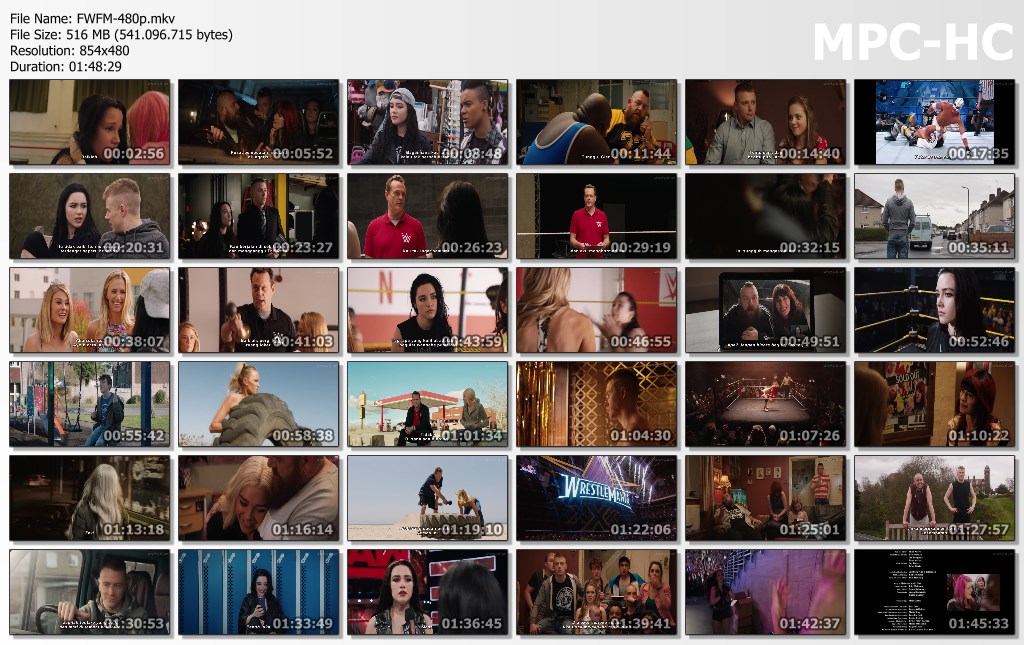Pick the frame stamped 00:14:40
The width and height of the screenshot is (1024, 645).
[x=765, y=122]
